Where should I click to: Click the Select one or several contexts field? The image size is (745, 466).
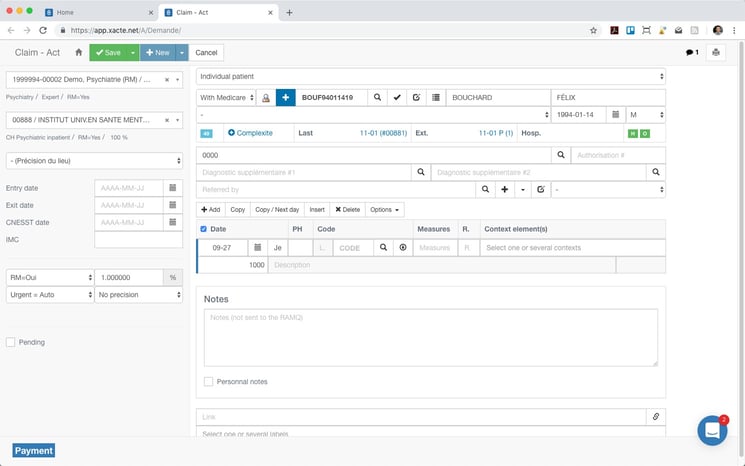point(573,247)
